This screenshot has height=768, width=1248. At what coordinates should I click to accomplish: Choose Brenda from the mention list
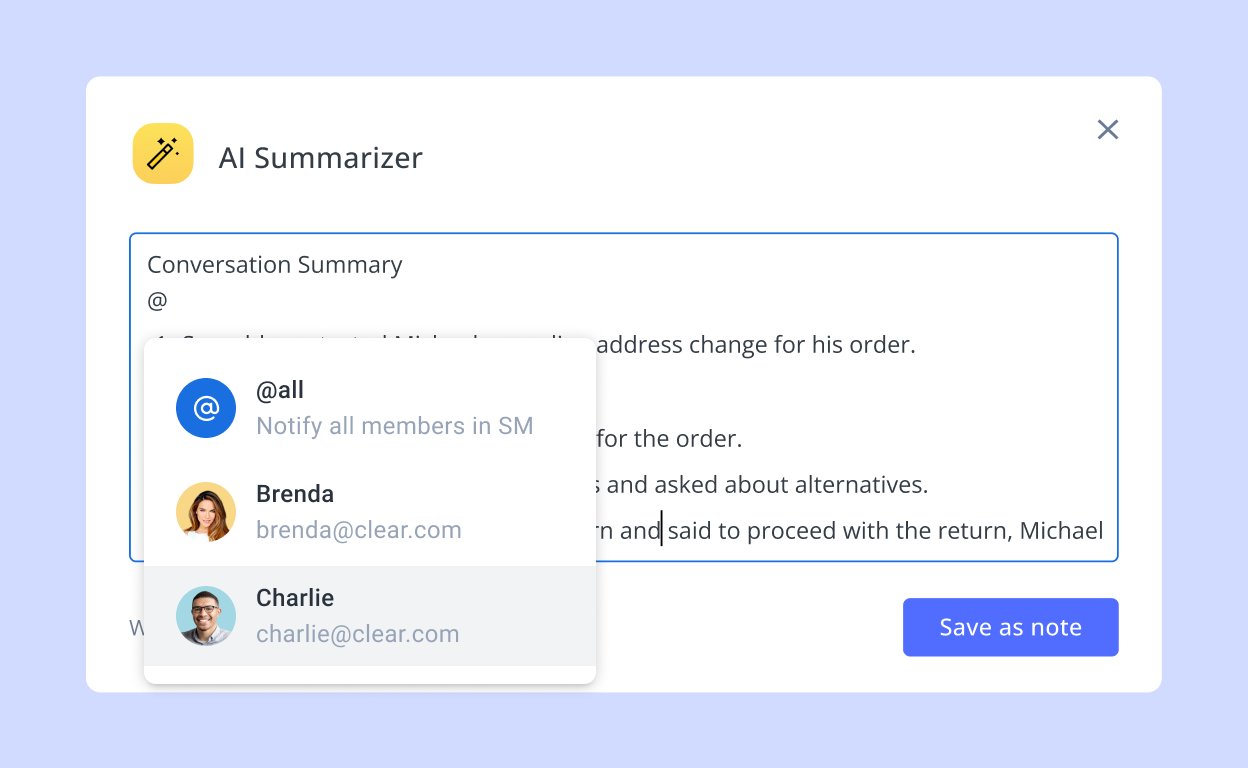click(x=370, y=512)
